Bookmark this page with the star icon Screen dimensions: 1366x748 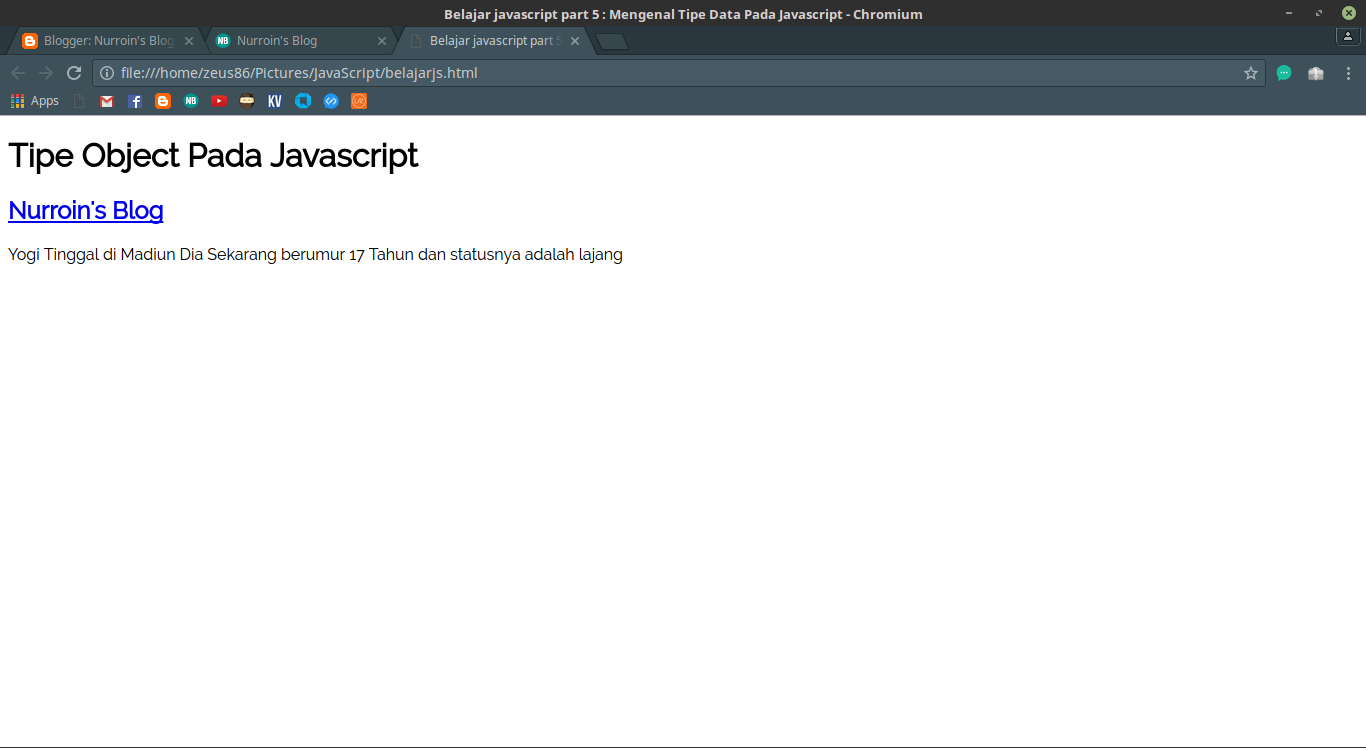click(x=1251, y=73)
